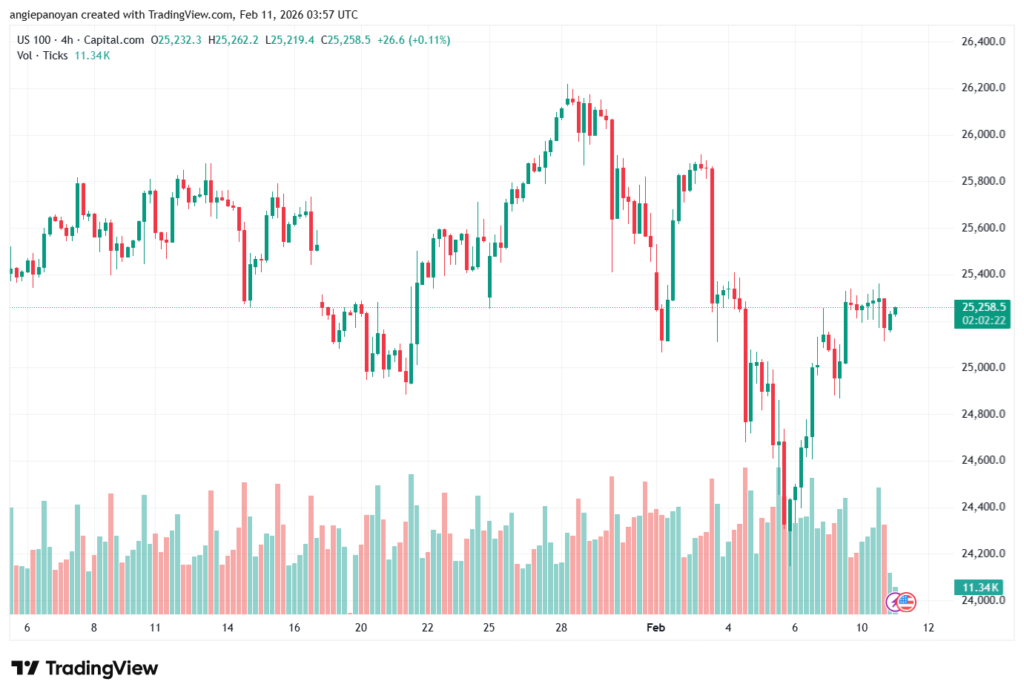Viewport: 1024px width, 696px height.
Task: Click the +26.6 (+0.11%) change value
Action: (x=414, y=40)
